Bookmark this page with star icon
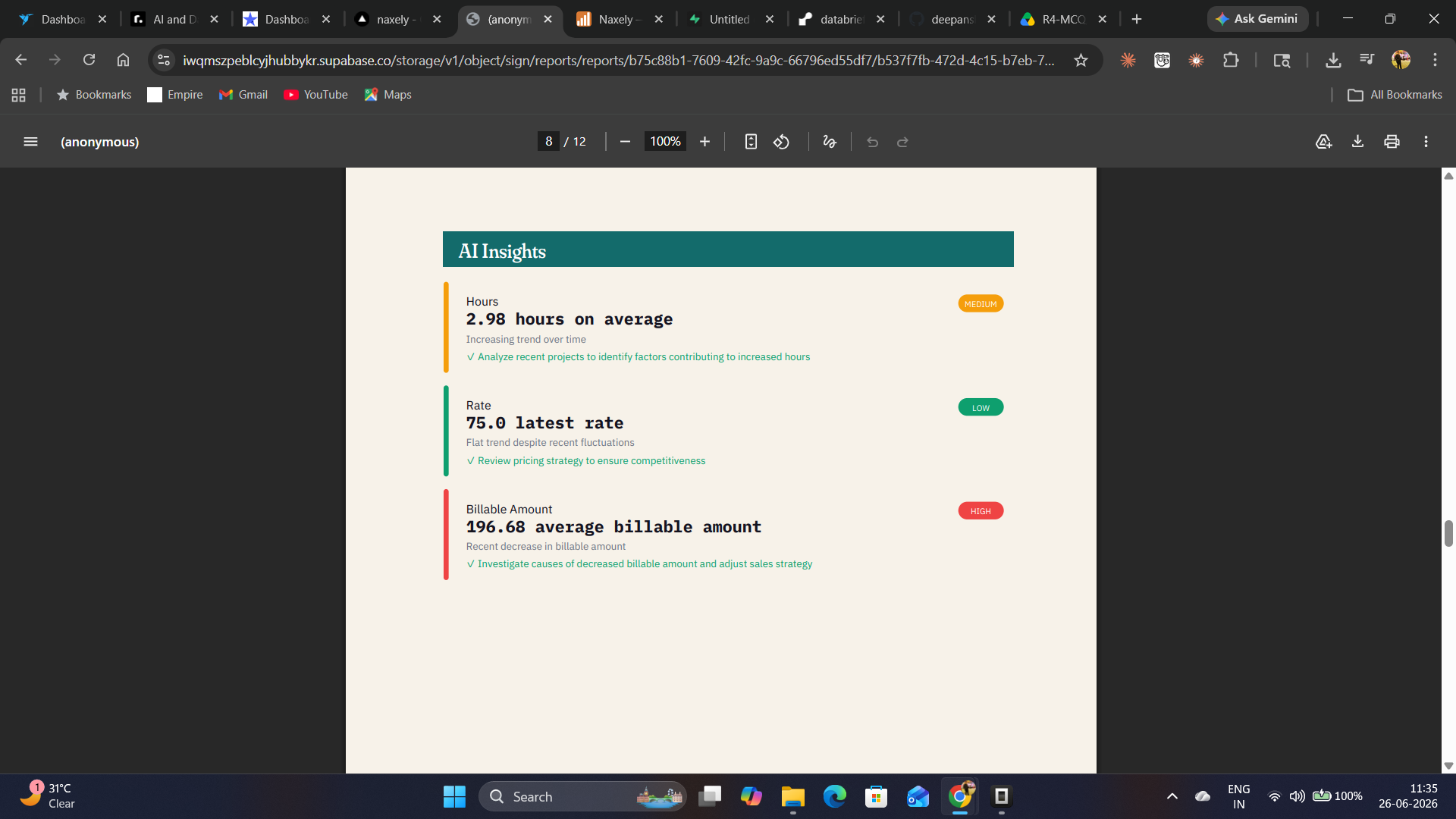Screen dimensions: 1456x819 (x=1081, y=60)
